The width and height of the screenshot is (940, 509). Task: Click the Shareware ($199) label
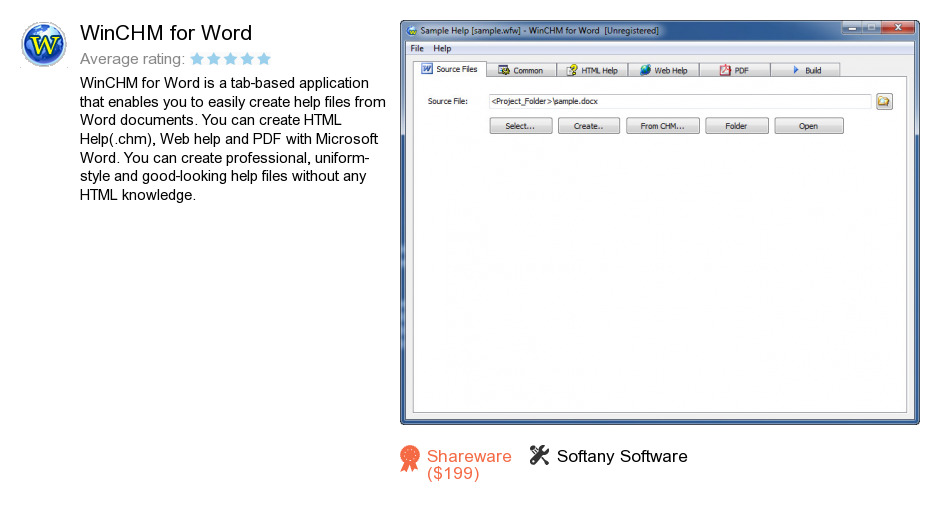(469, 465)
